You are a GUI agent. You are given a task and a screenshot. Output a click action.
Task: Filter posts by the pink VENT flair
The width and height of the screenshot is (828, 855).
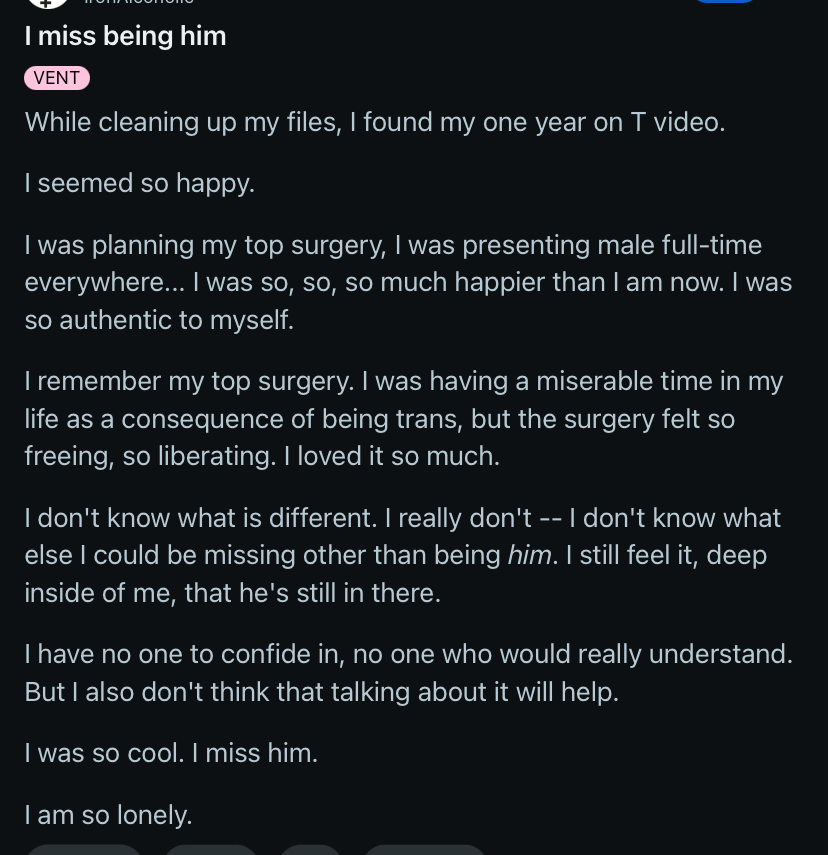click(x=57, y=78)
